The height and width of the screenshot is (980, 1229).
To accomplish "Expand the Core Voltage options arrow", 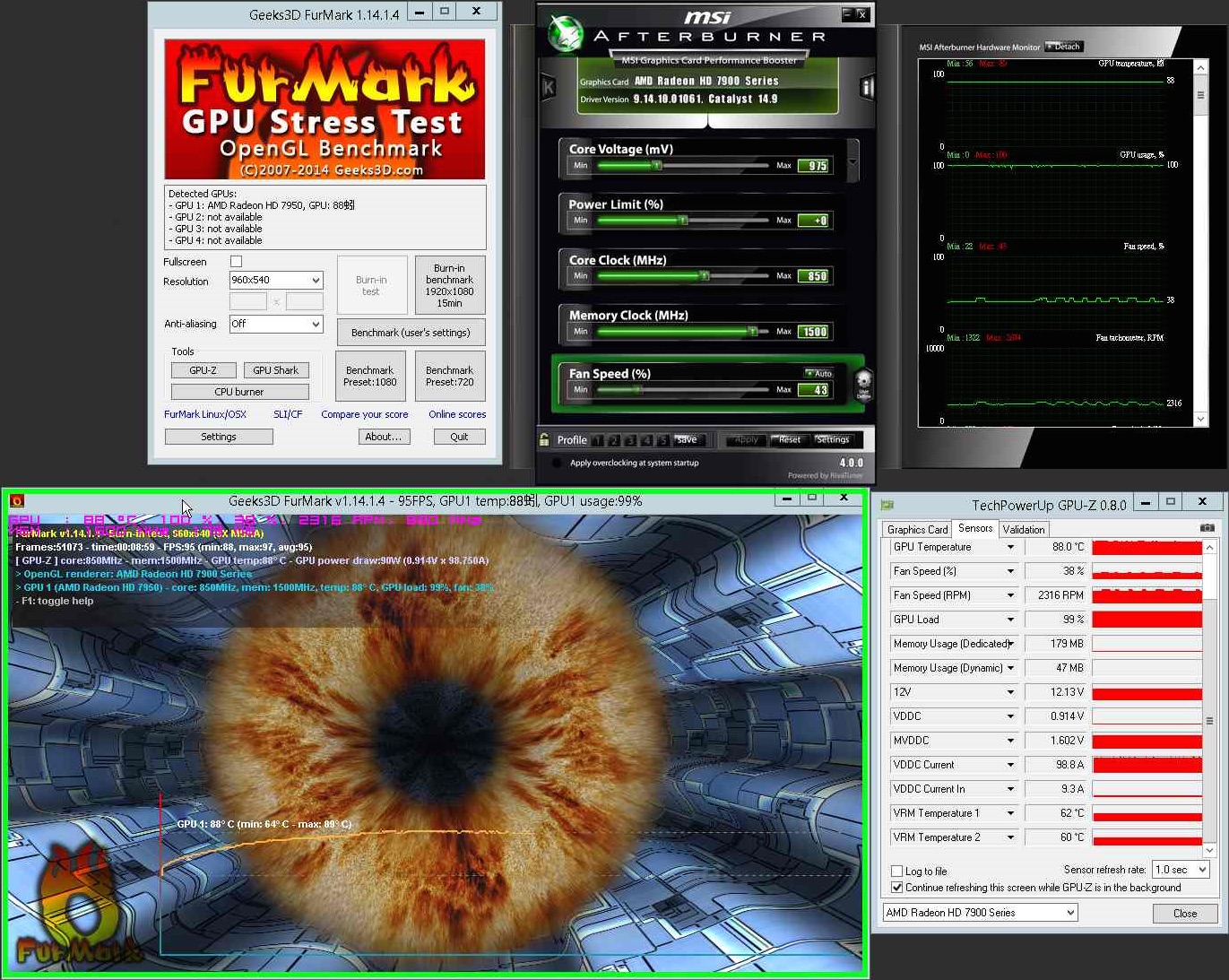I will 853,160.
